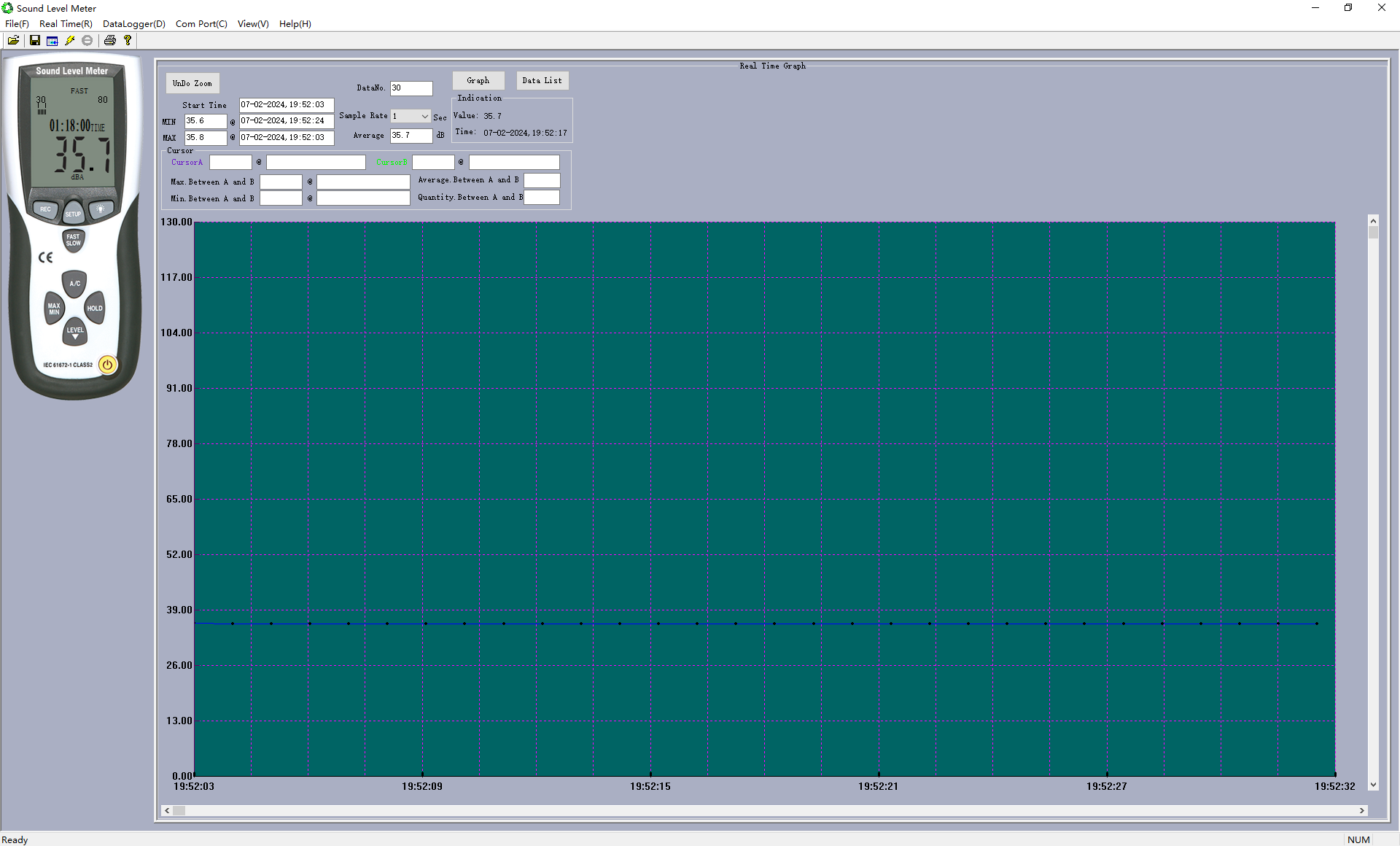Click the help icon in toolbar
This screenshot has width=1400, height=846.
point(127,40)
